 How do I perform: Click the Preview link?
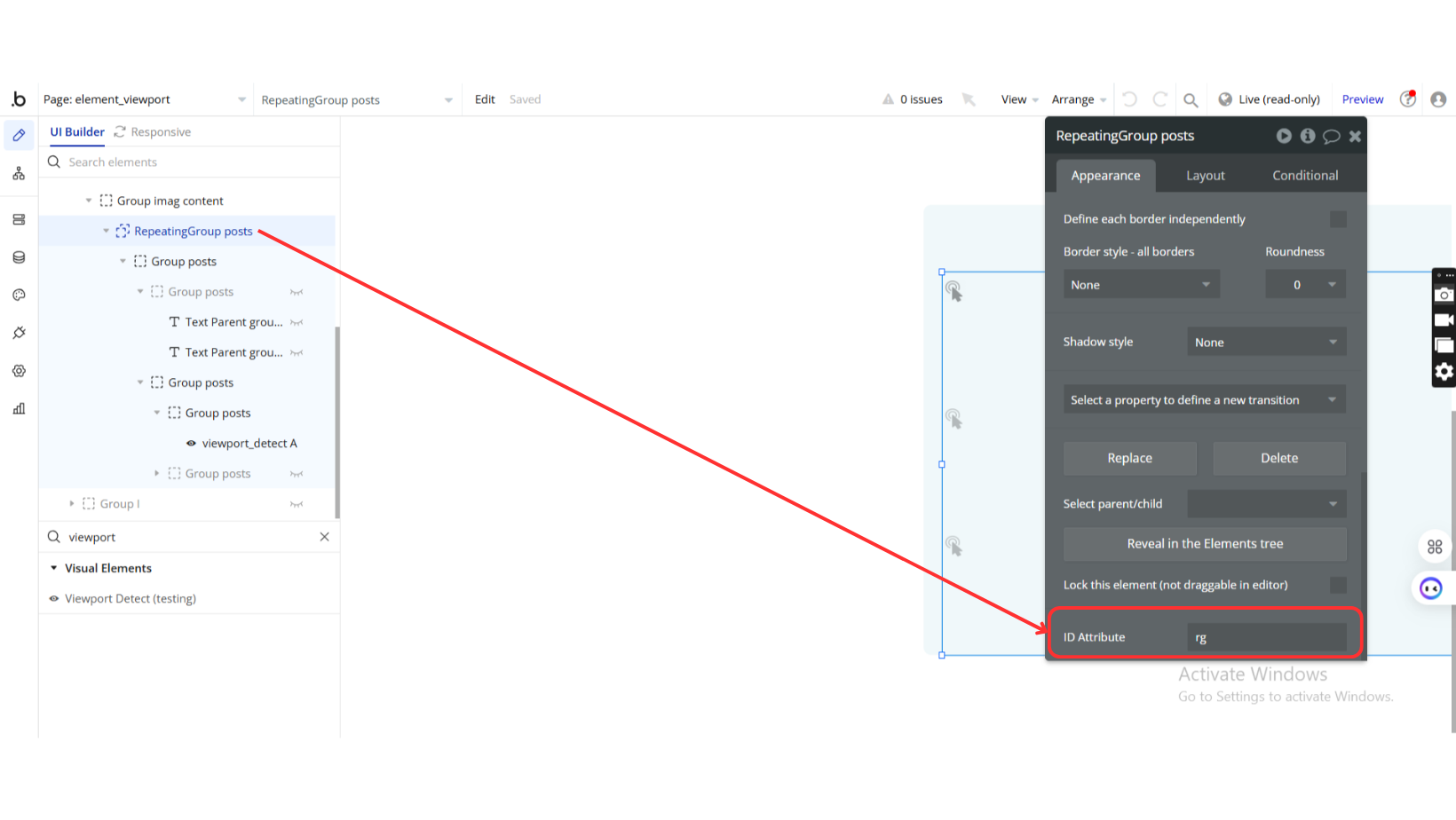tap(1362, 99)
